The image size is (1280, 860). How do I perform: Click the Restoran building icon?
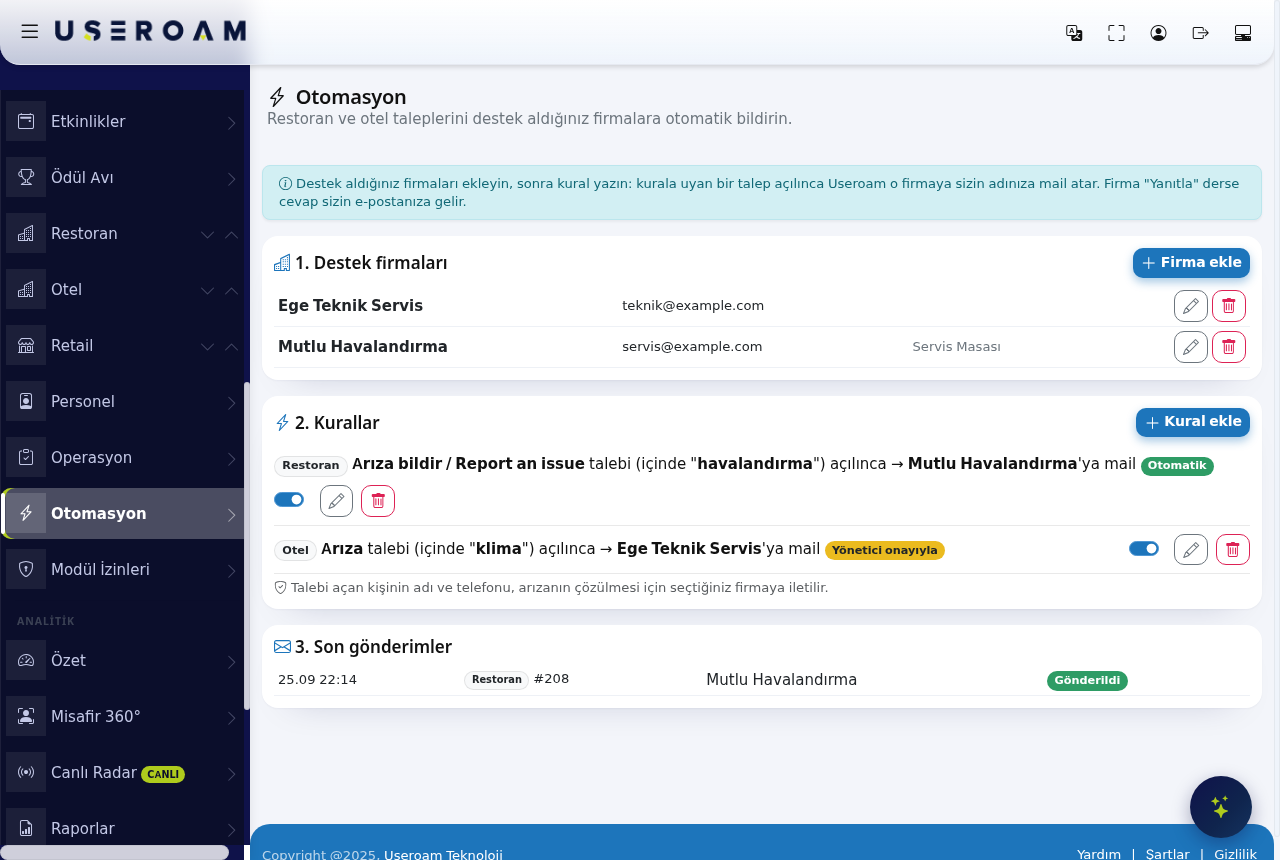click(x=26, y=234)
